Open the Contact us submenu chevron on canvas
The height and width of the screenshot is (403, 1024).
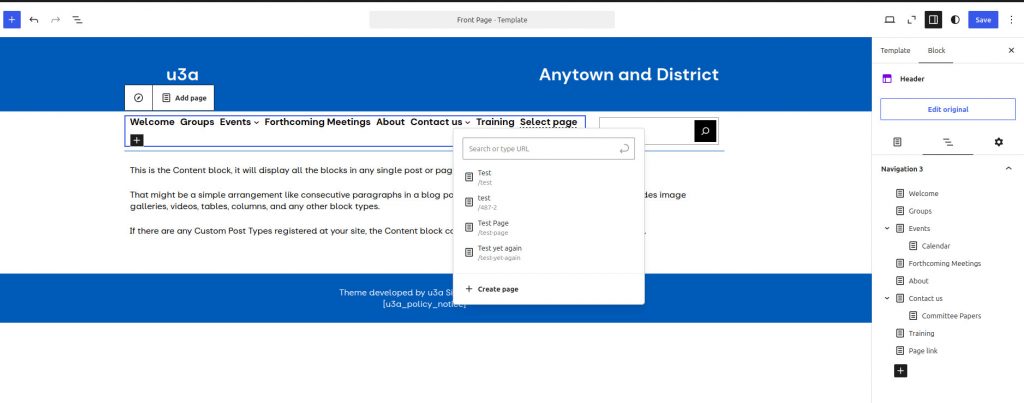(x=468, y=122)
